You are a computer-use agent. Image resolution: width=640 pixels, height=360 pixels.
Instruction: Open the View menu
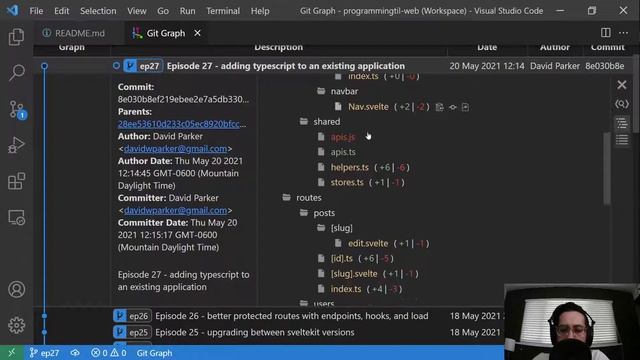click(x=137, y=11)
